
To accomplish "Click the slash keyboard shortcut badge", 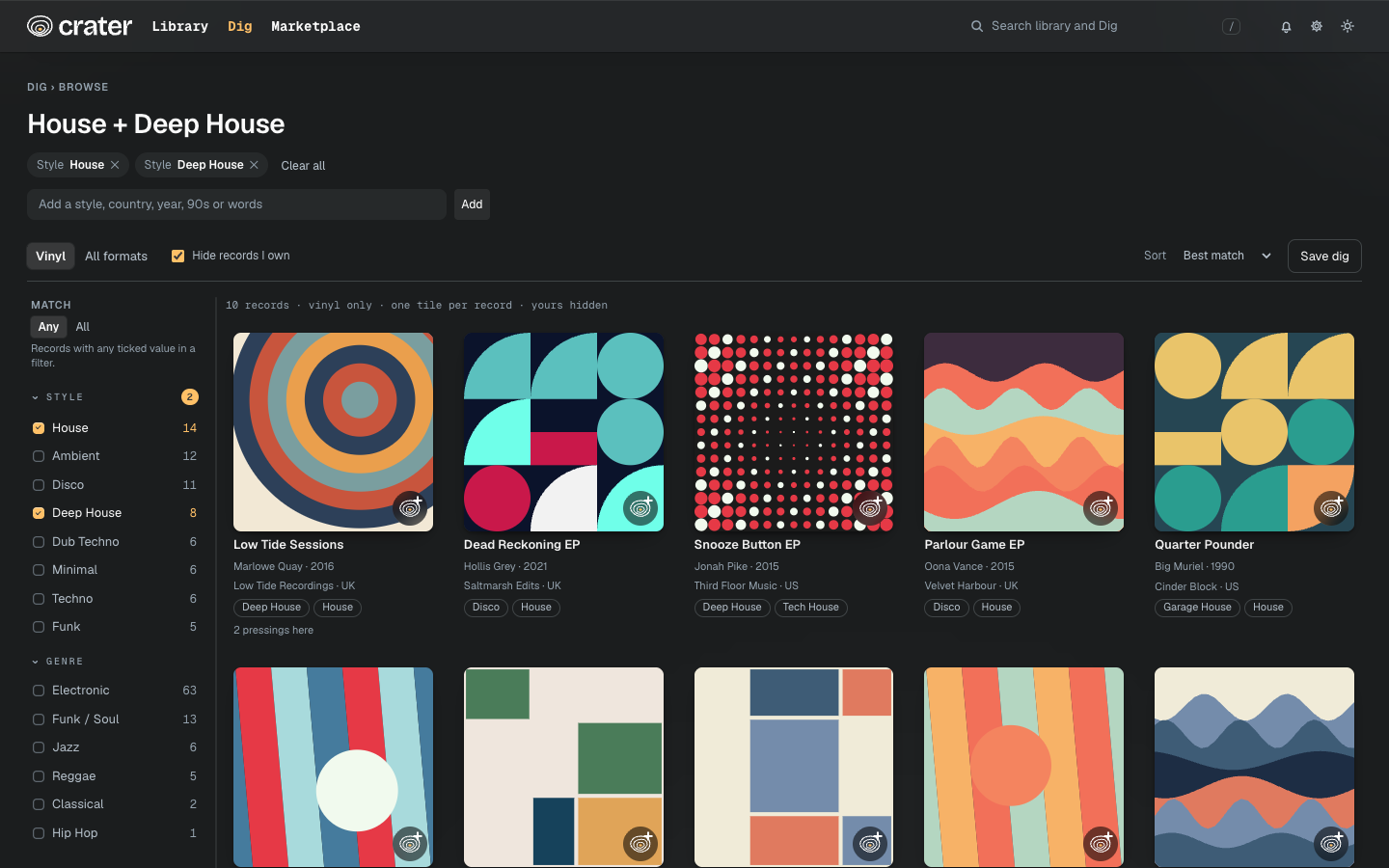I will pyautogui.click(x=1231, y=26).
